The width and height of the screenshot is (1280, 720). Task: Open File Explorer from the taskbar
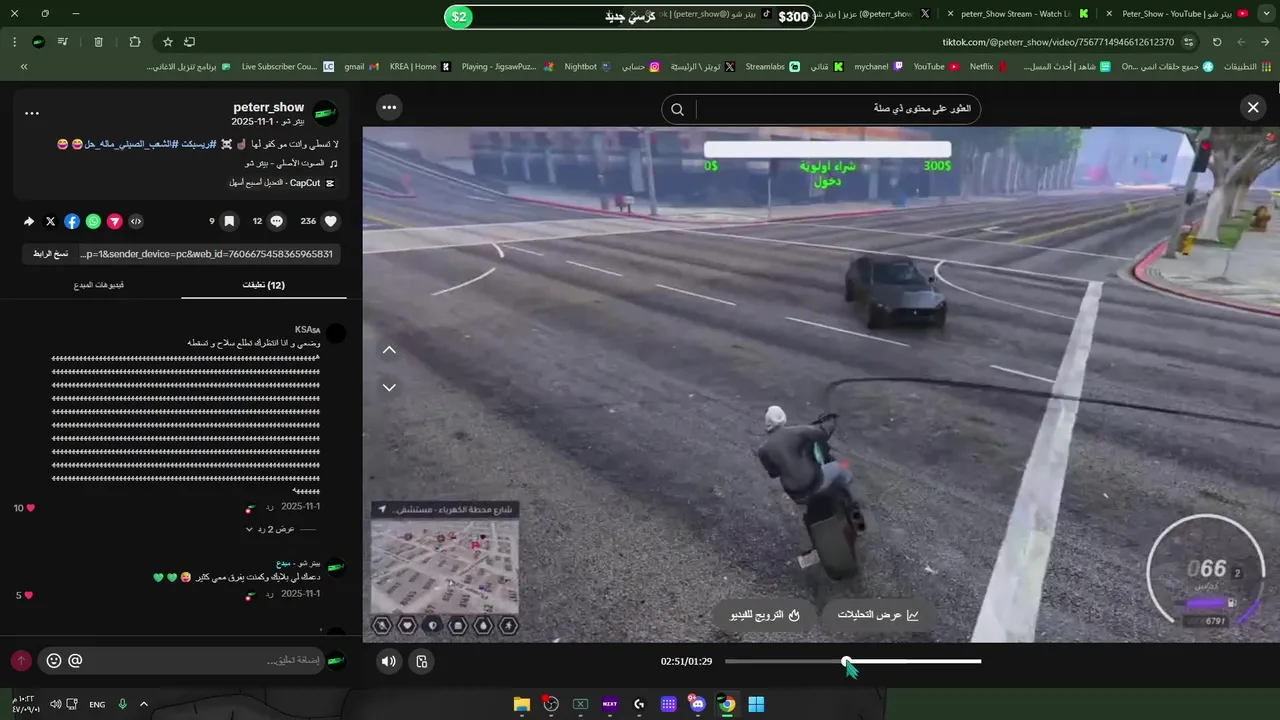pyautogui.click(x=521, y=704)
